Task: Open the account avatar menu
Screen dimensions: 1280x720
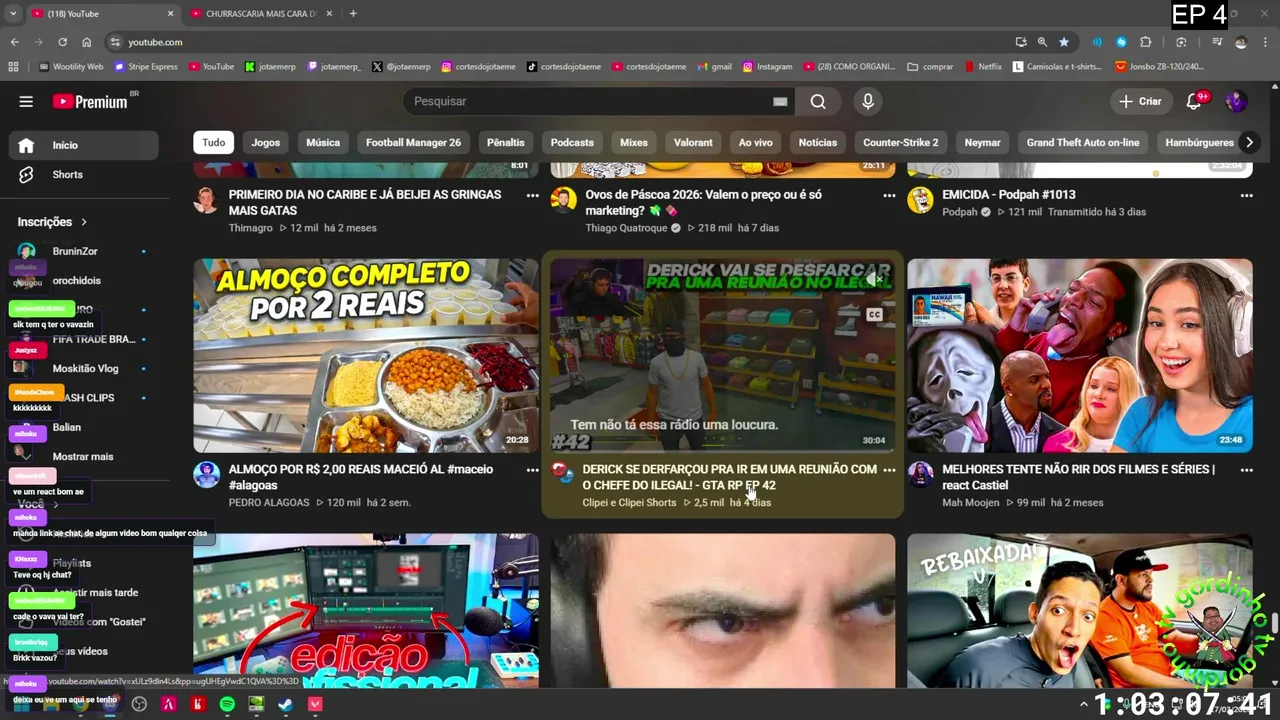Action: [x=1236, y=101]
